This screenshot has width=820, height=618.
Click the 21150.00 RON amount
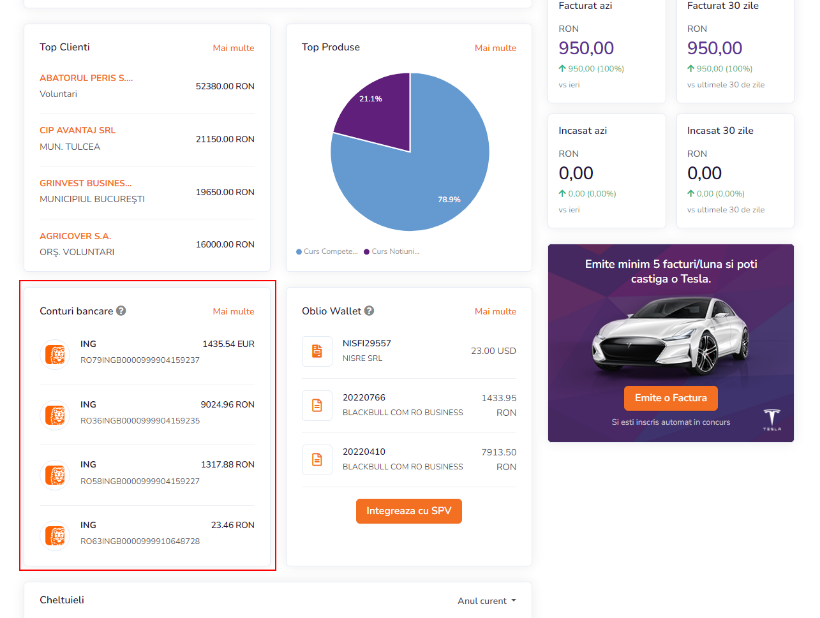click(225, 139)
